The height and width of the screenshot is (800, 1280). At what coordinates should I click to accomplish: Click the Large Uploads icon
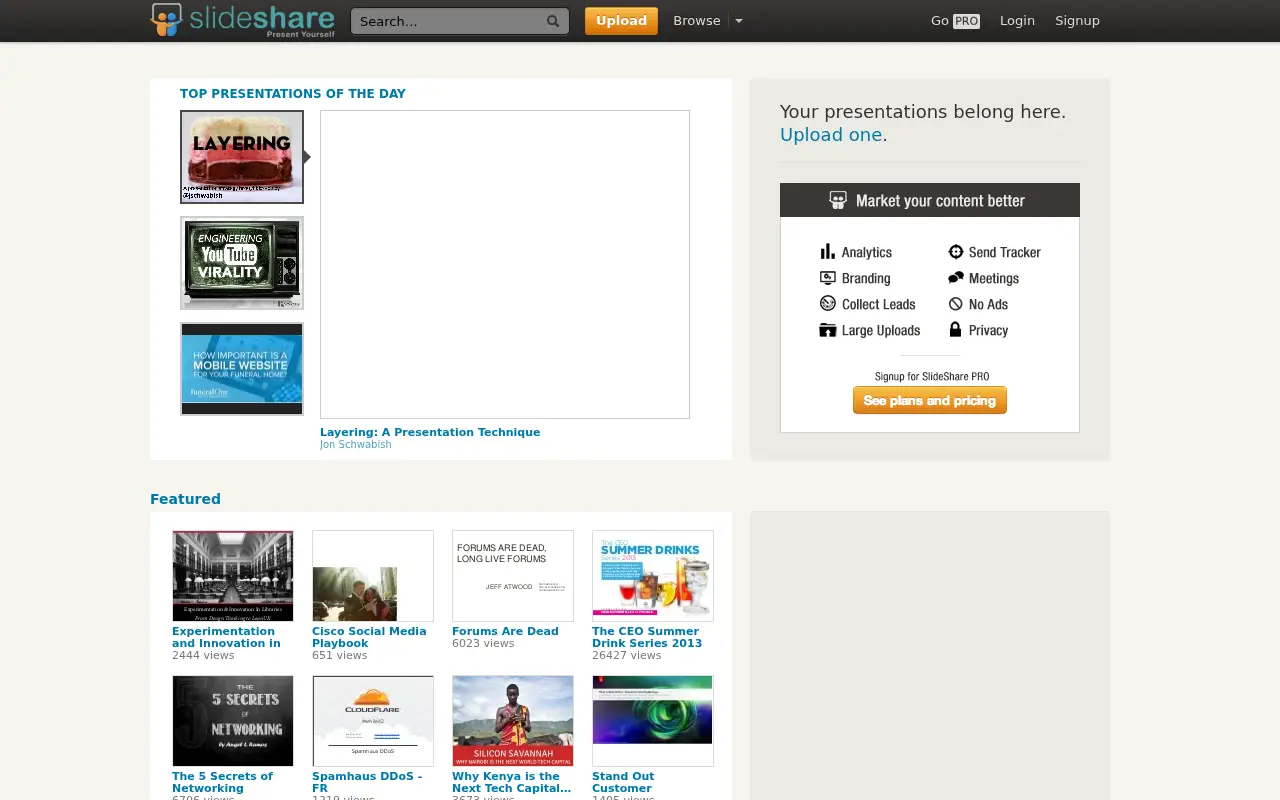point(827,330)
